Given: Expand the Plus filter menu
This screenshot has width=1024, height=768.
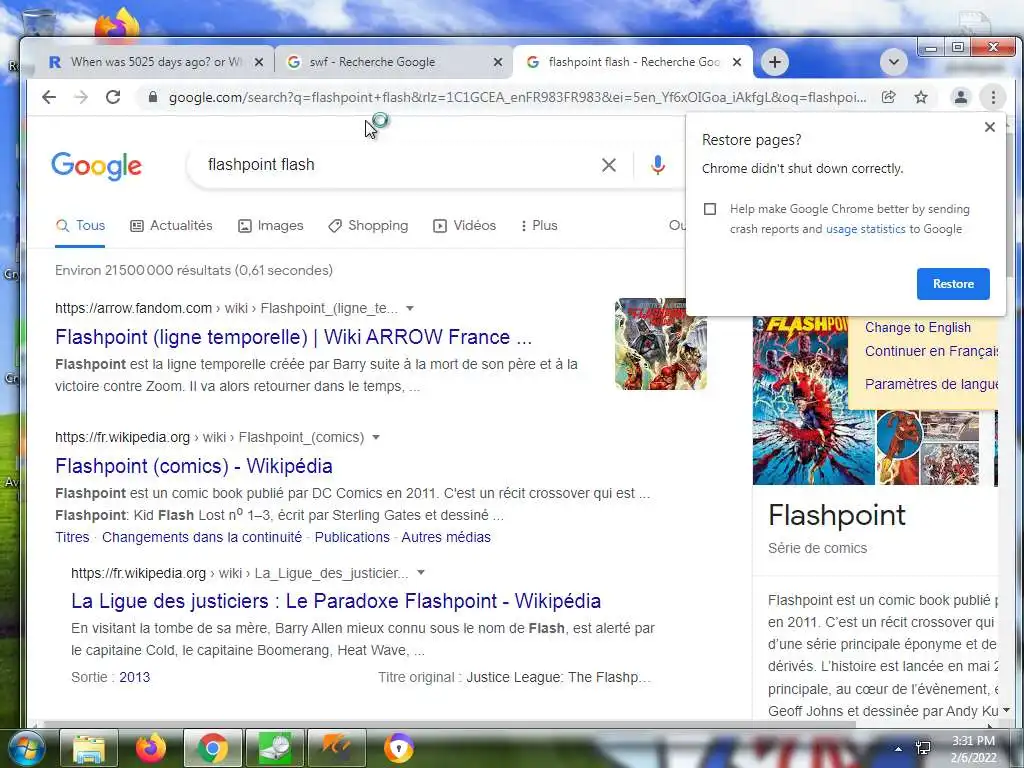Looking at the screenshot, I should tap(539, 225).
